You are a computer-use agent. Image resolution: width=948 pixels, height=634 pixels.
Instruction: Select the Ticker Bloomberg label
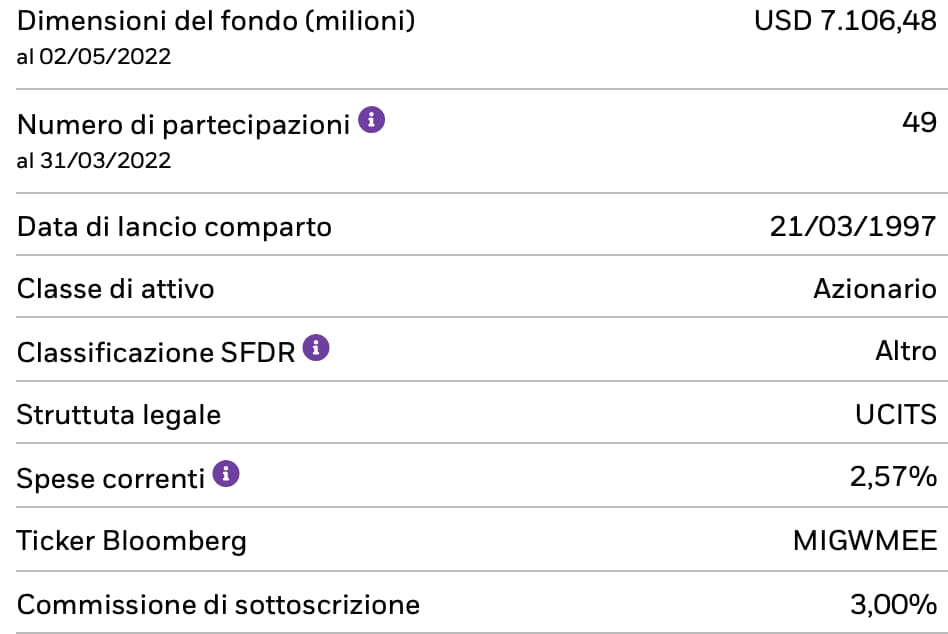[131, 541]
